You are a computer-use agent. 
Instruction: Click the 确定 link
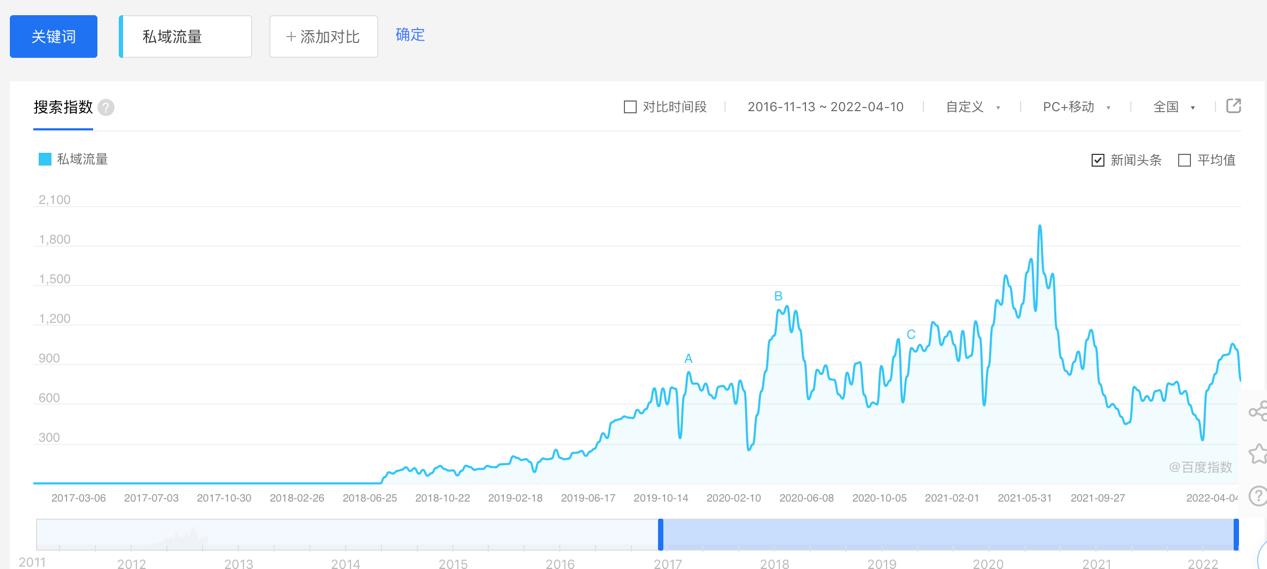click(x=410, y=35)
